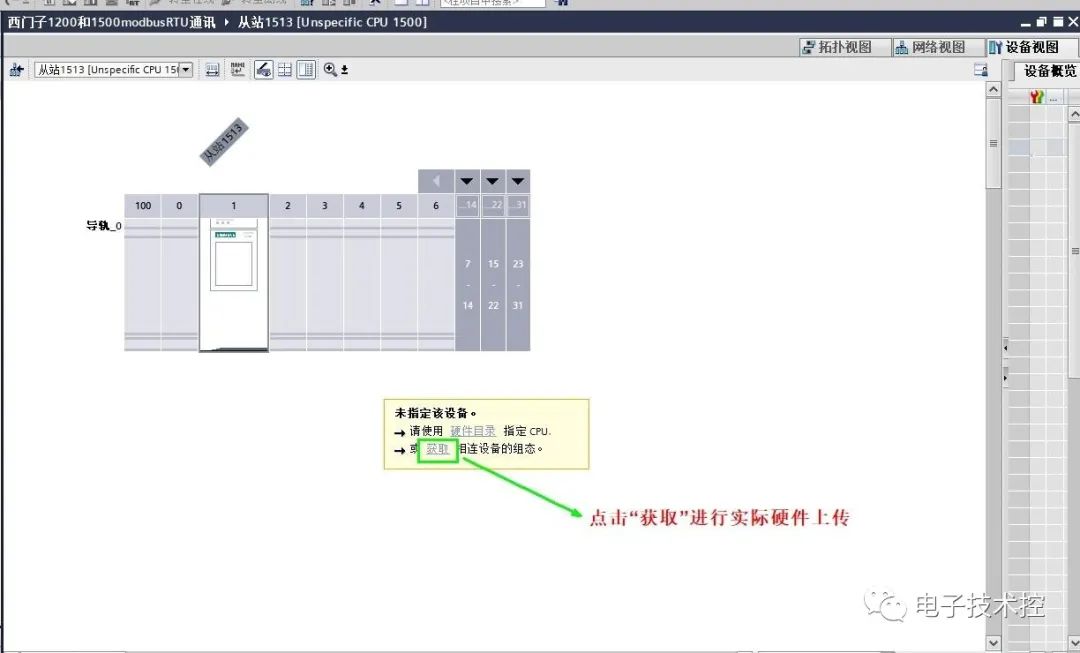Click the collapsed slot range 7 - 14 column

[467, 284]
